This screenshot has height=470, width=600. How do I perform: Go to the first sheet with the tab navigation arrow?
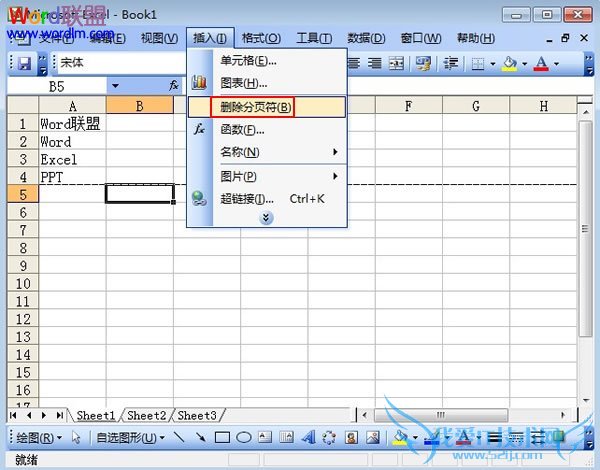pos(13,415)
